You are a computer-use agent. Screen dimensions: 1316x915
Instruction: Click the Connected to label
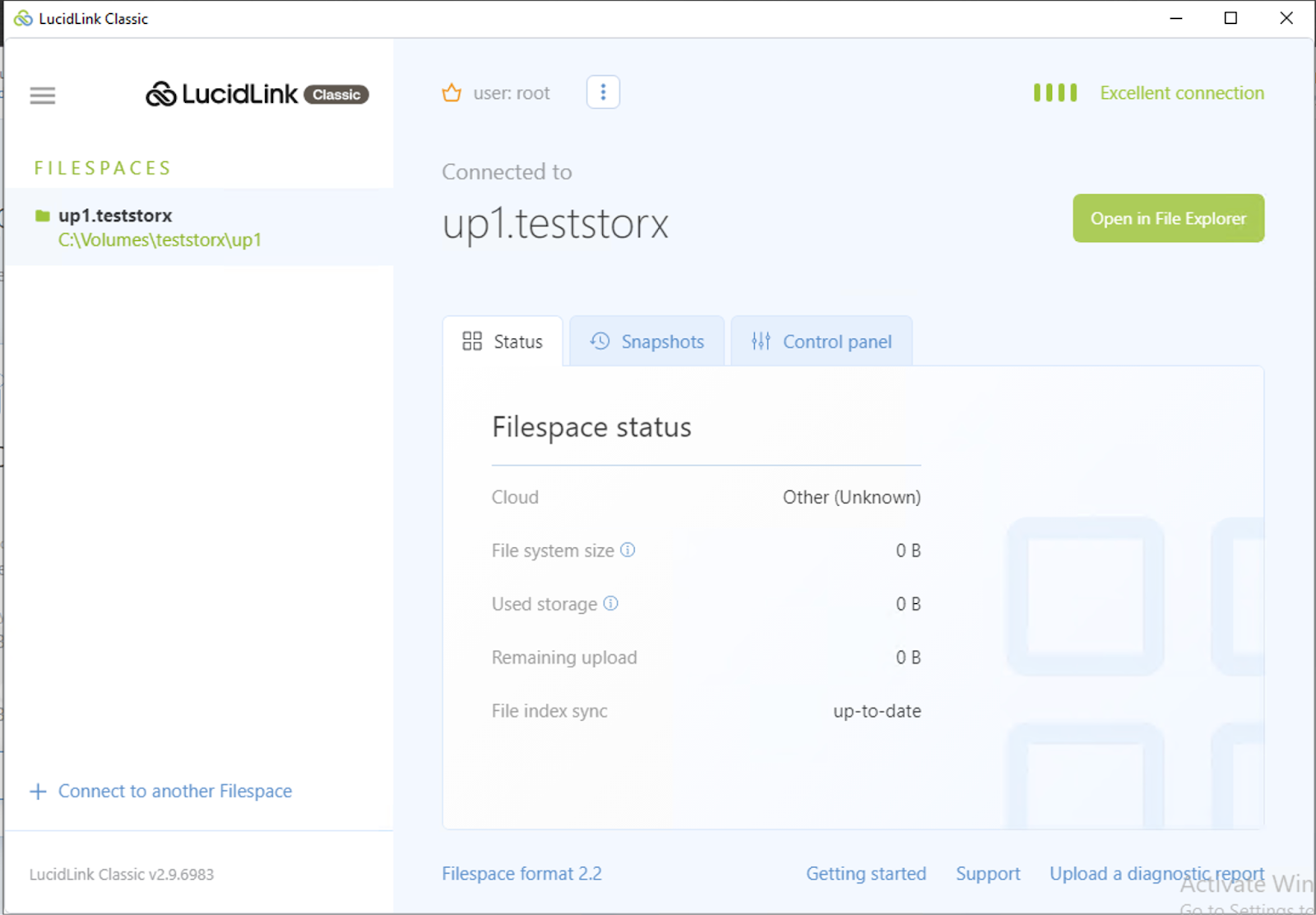pyautogui.click(x=507, y=172)
